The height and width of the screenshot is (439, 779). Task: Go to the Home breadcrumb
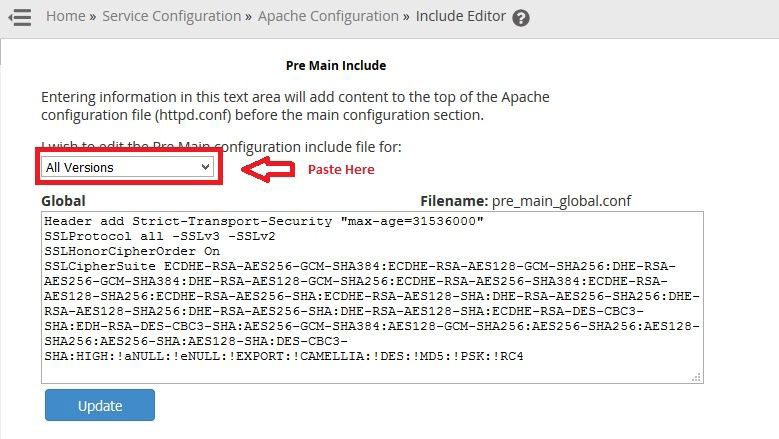[x=66, y=16]
